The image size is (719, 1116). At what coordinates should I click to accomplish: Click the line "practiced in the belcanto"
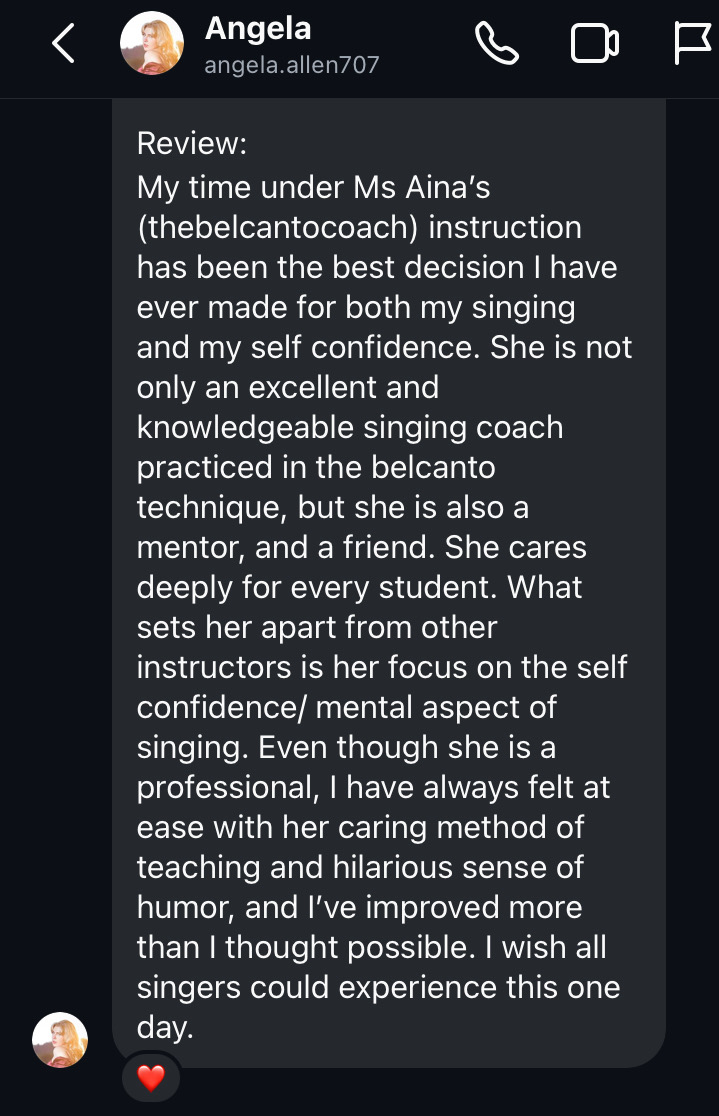(x=316, y=467)
